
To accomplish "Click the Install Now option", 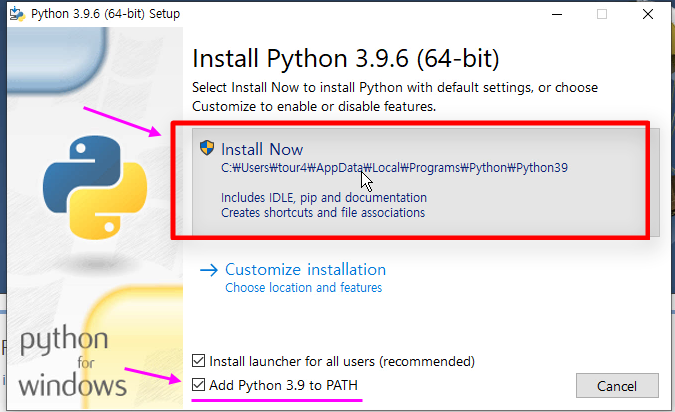I will pos(425,182).
